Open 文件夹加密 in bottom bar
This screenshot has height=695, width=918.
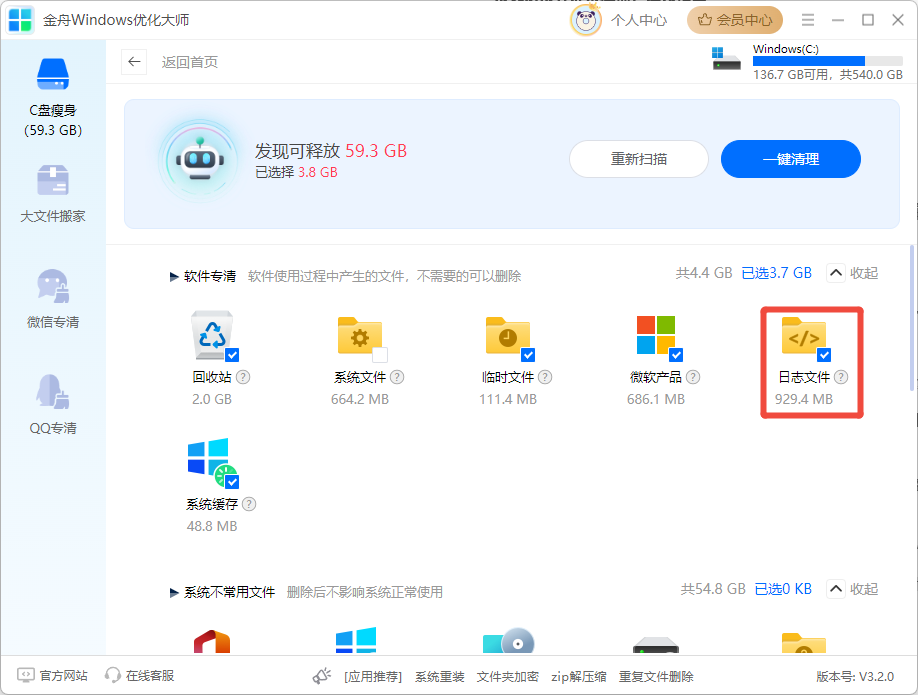(x=508, y=677)
